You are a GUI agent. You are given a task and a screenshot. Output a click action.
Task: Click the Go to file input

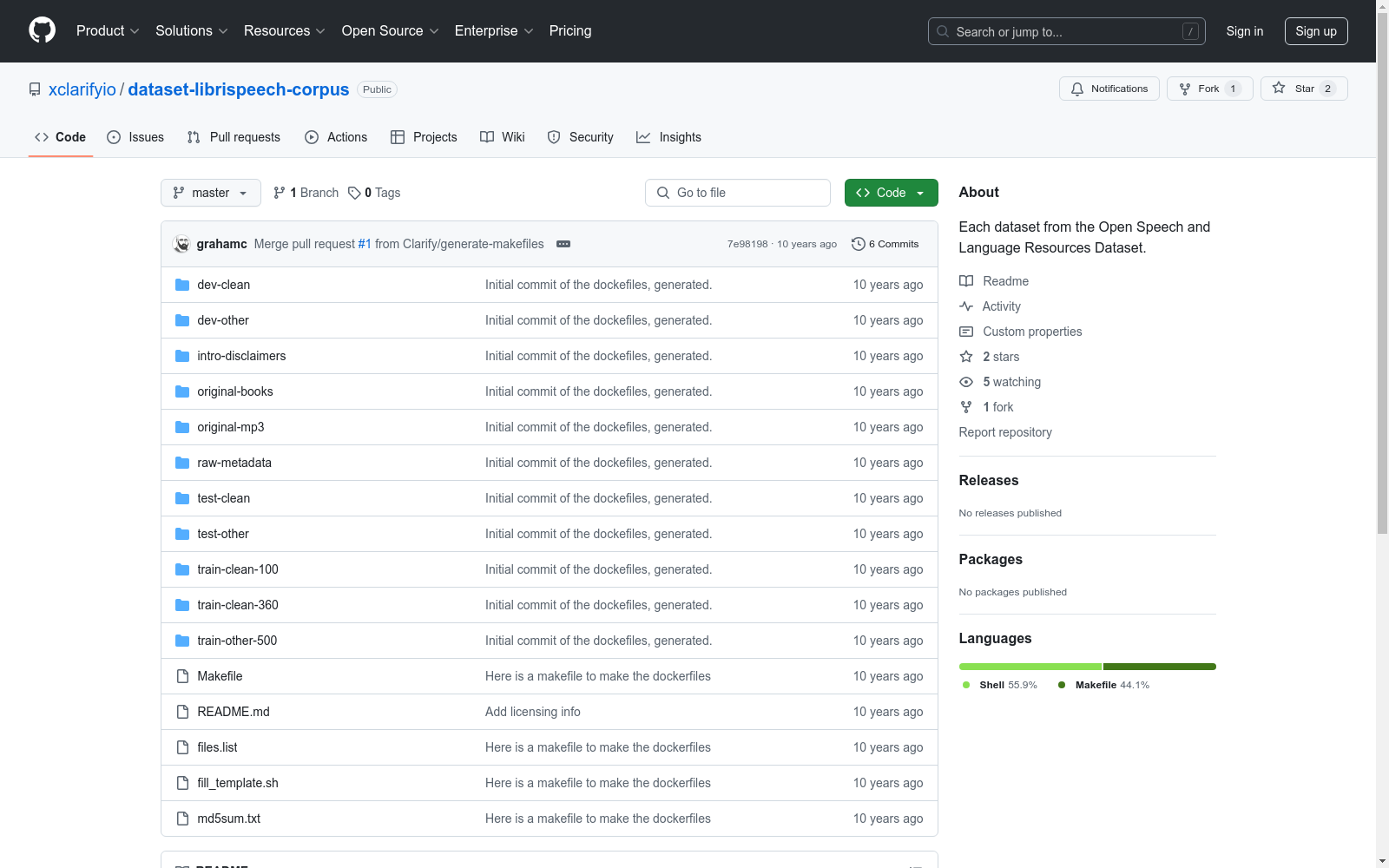(x=738, y=193)
